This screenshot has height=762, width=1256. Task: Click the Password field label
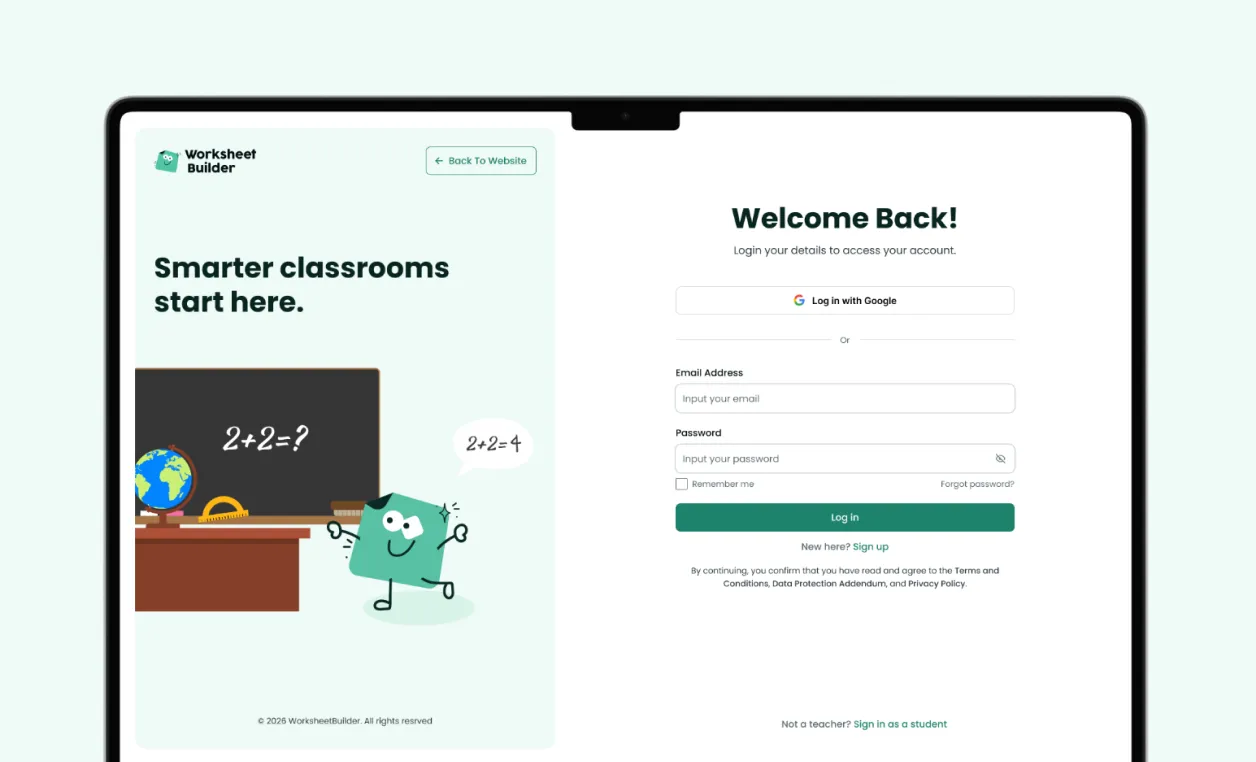pyautogui.click(x=698, y=433)
